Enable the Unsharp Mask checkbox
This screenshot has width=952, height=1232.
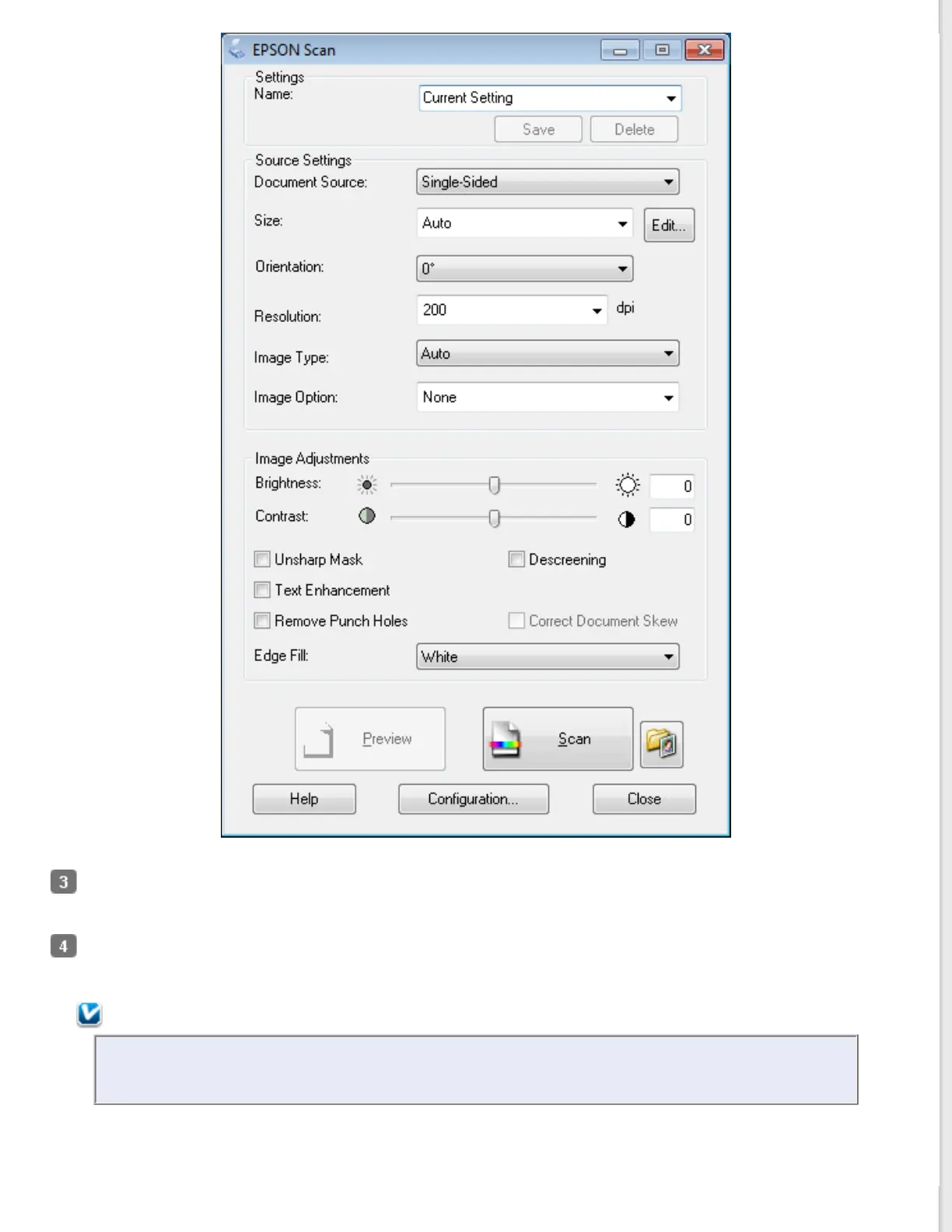click(262, 559)
